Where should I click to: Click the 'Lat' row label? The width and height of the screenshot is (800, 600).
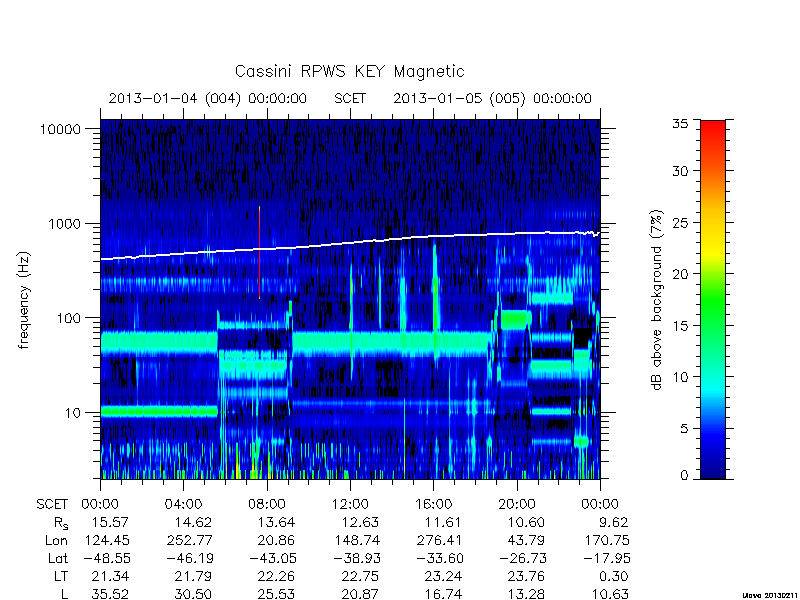coord(58,559)
